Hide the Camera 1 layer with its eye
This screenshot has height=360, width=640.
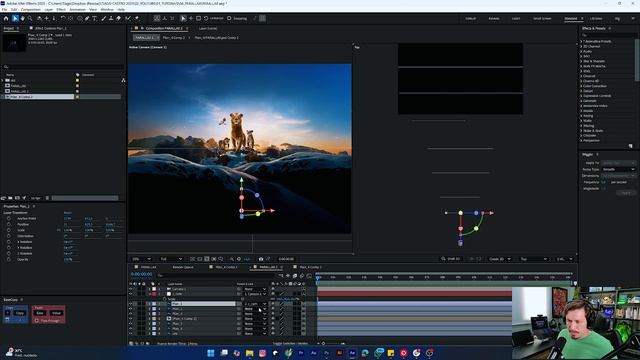click(131, 289)
